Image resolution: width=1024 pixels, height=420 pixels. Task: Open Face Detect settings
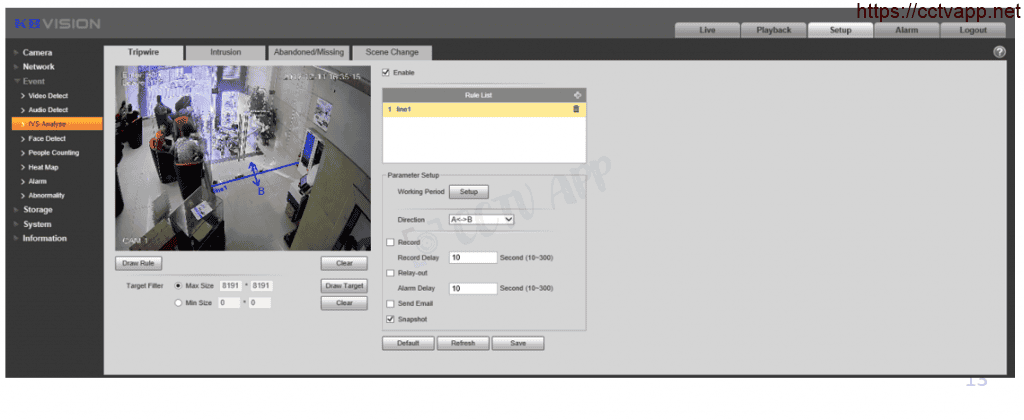pyautogui.click(x=47, y=138)
